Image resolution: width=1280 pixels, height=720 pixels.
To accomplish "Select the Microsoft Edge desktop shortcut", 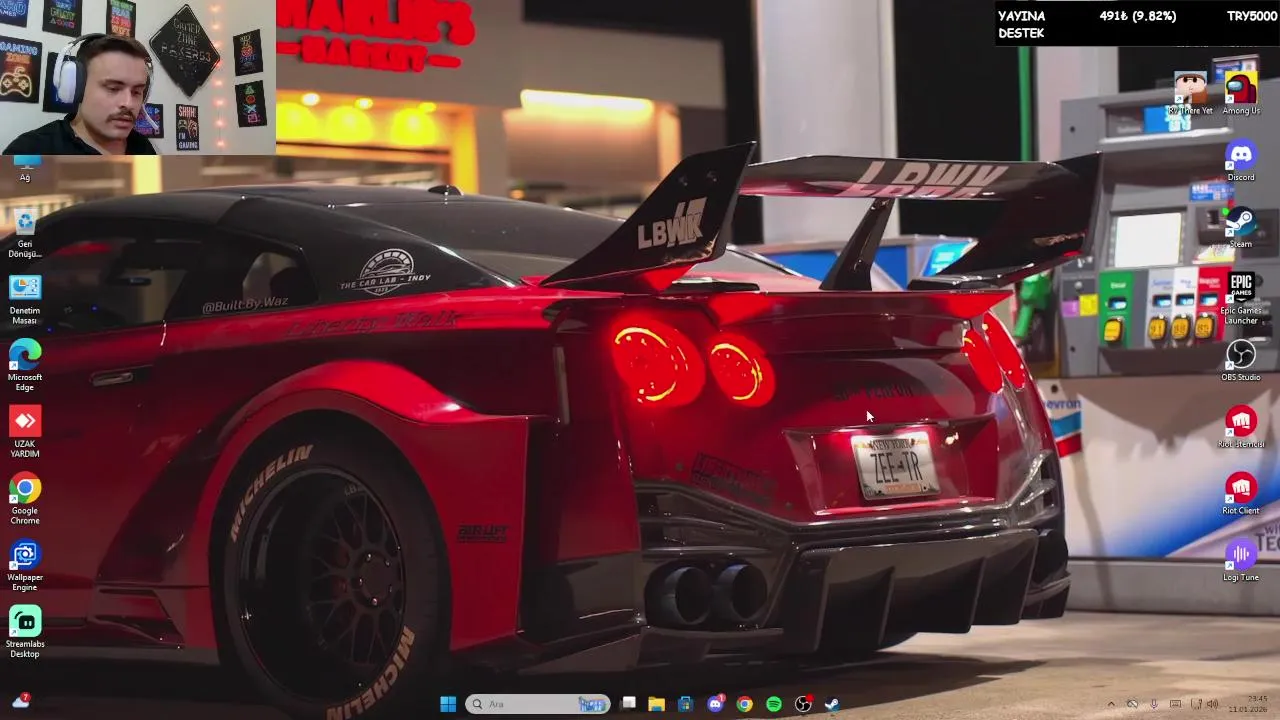I will pyautogui.click(x=25, y=366).
